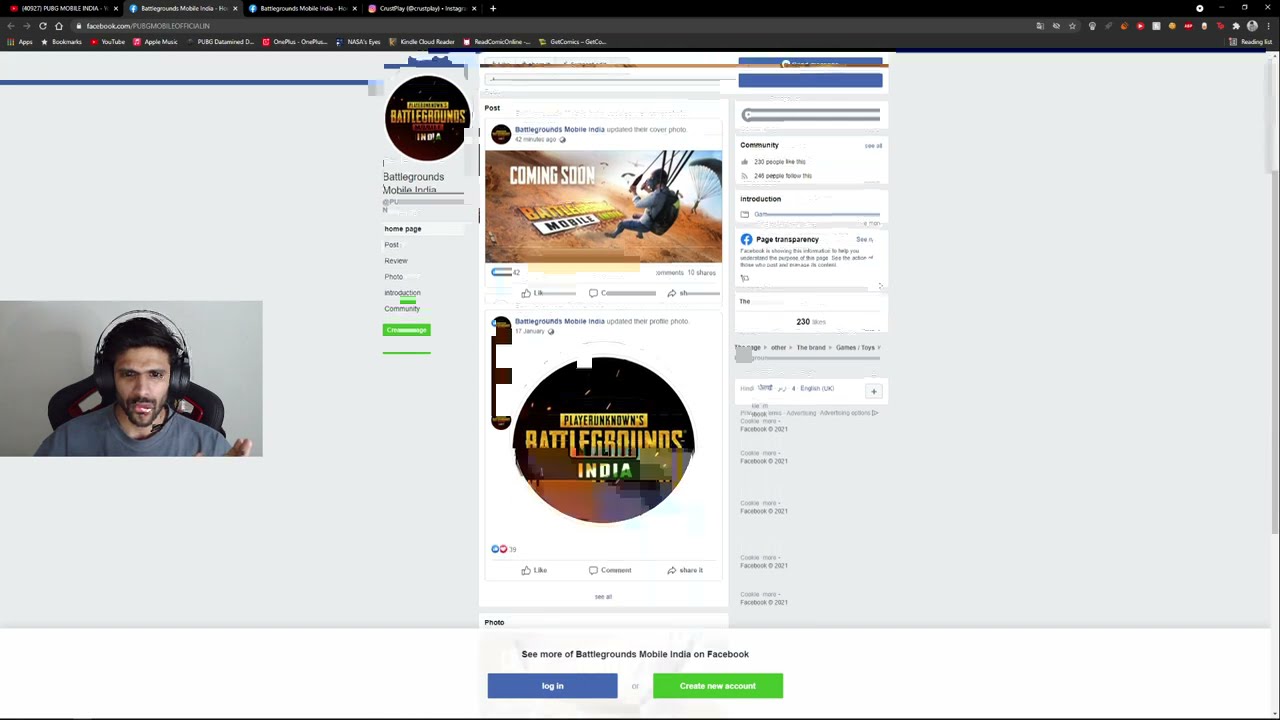The width and height of the screenshot is (1280, 720).
Task: Reload the current page
Action: [x=43, y=26]
